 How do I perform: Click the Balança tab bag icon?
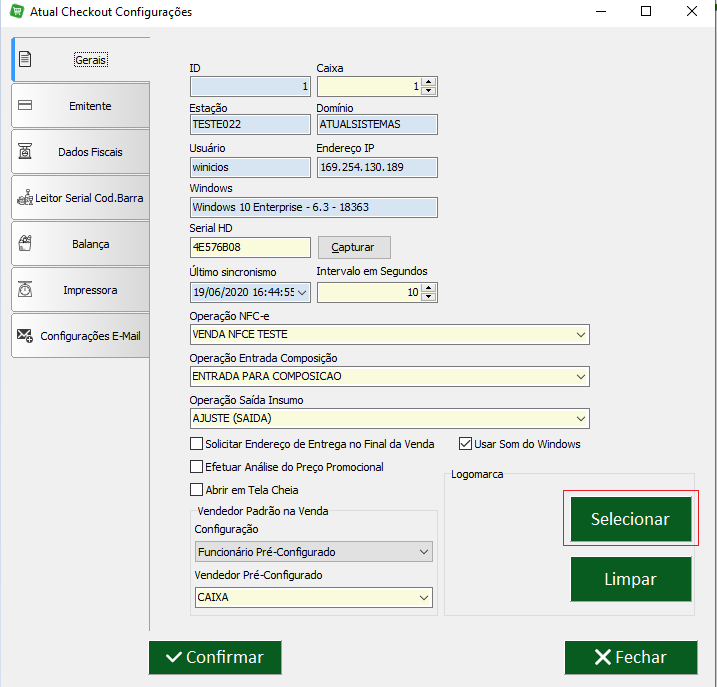click(25, 243)
